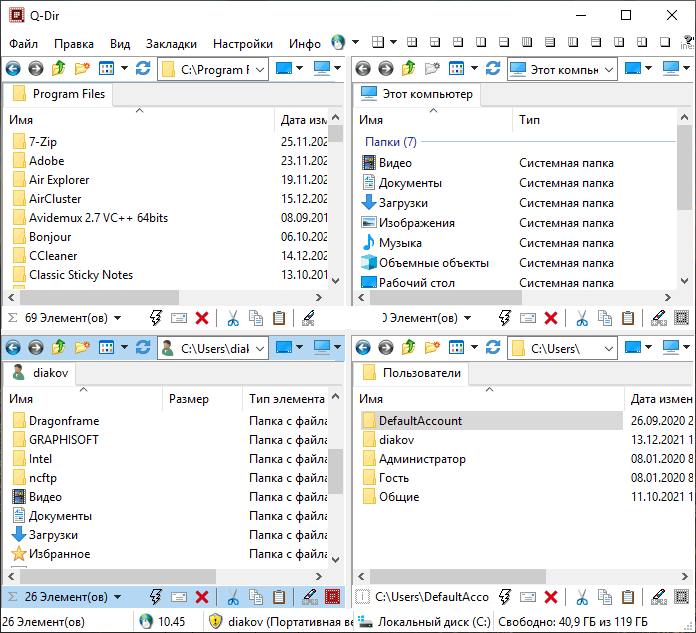This screenshot has width=696, height=633.
Task: Click red delete X below Program Files list
Action: tap(202, 318)
